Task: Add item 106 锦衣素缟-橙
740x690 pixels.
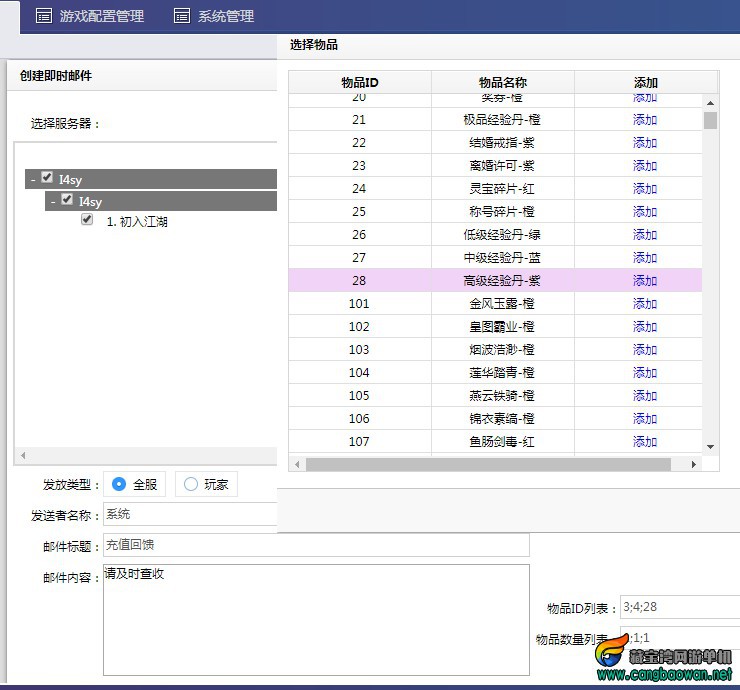Action: (645, 419)
